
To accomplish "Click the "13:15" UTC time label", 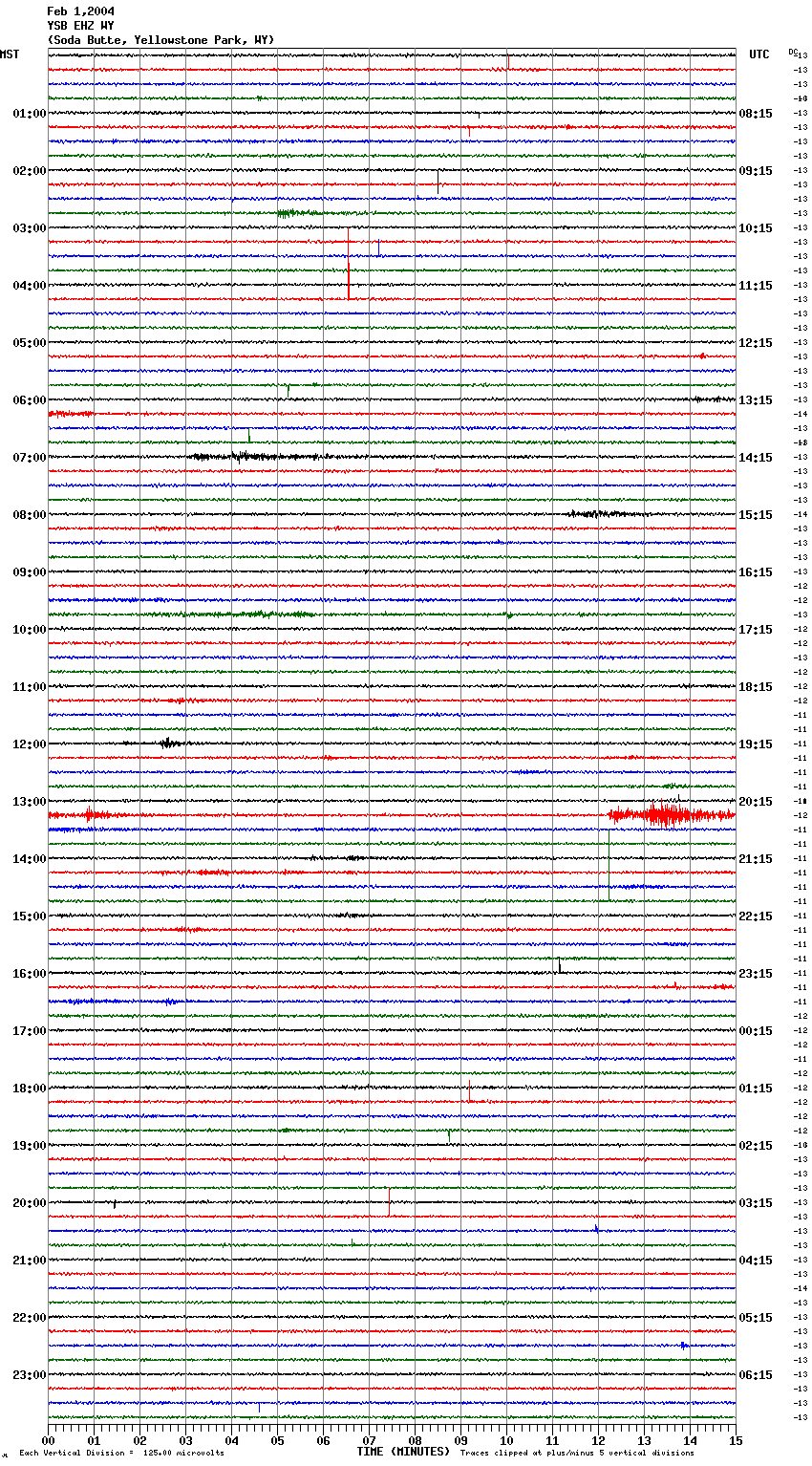I will click(756, 400).
